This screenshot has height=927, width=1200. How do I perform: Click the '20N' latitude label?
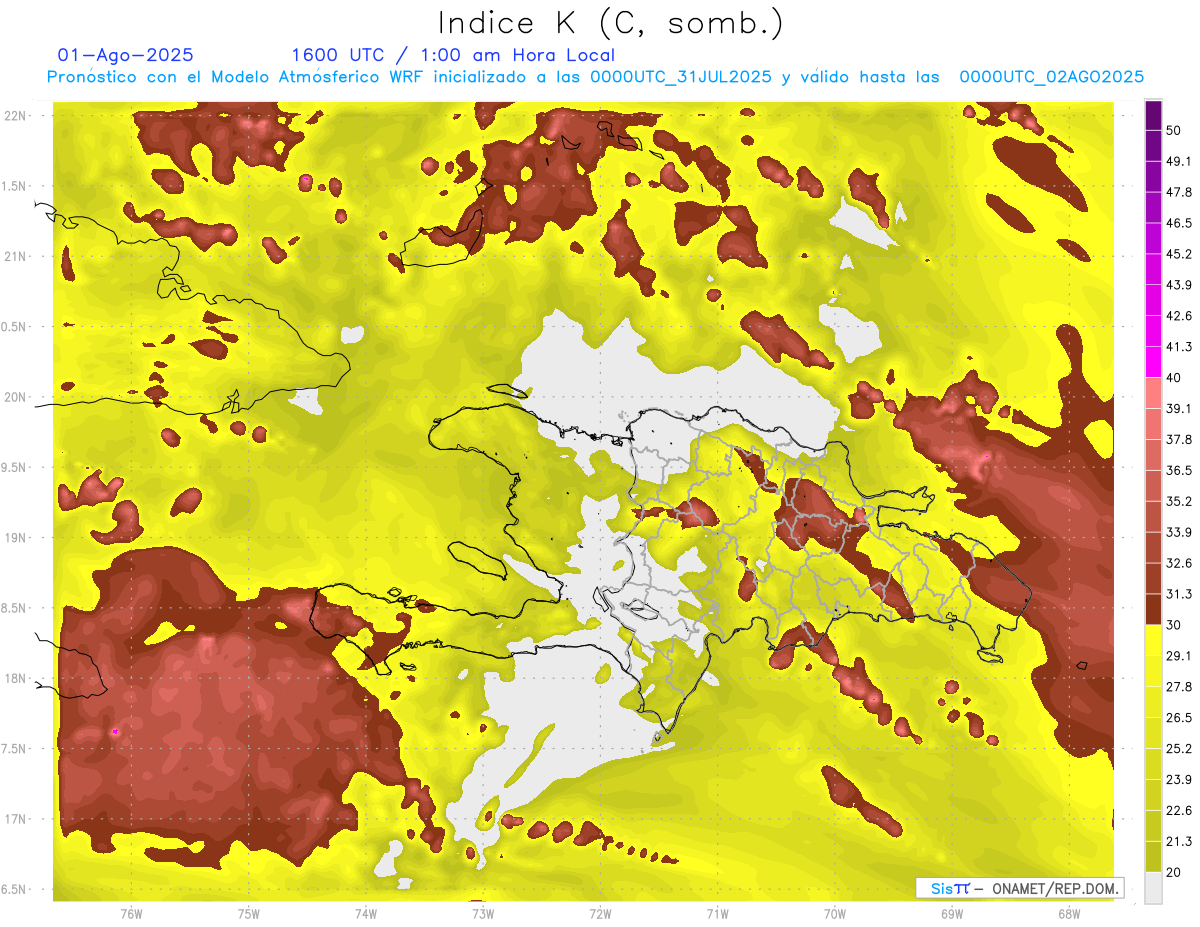coord(16,397)
